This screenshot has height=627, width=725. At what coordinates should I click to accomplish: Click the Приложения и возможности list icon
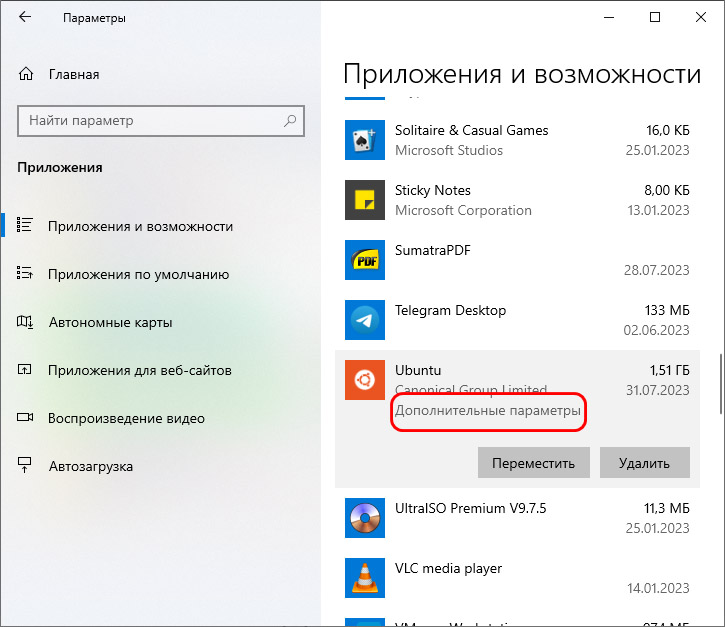click(x=25, y=225)
